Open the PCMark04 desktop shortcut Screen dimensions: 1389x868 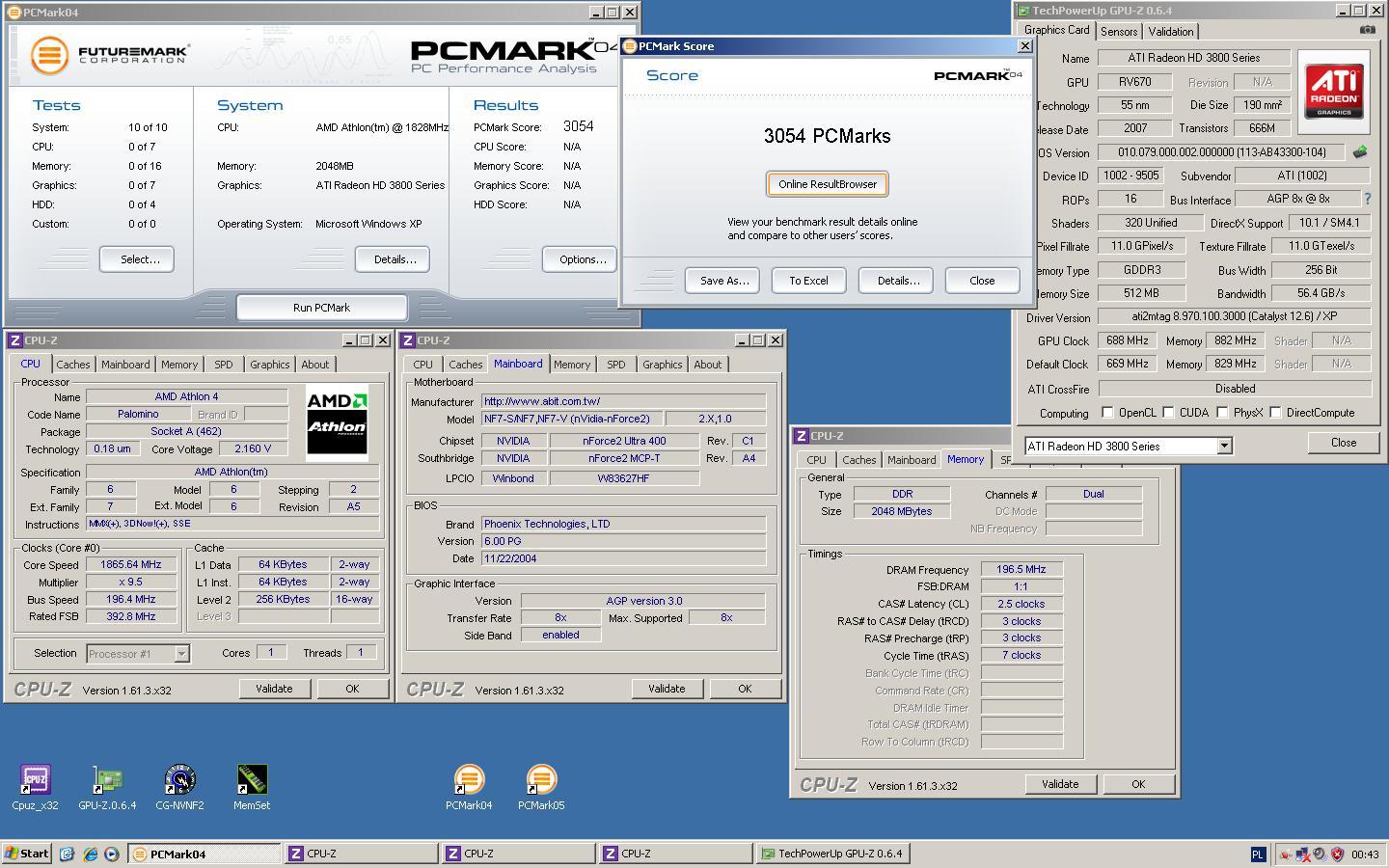coord(469,786)
